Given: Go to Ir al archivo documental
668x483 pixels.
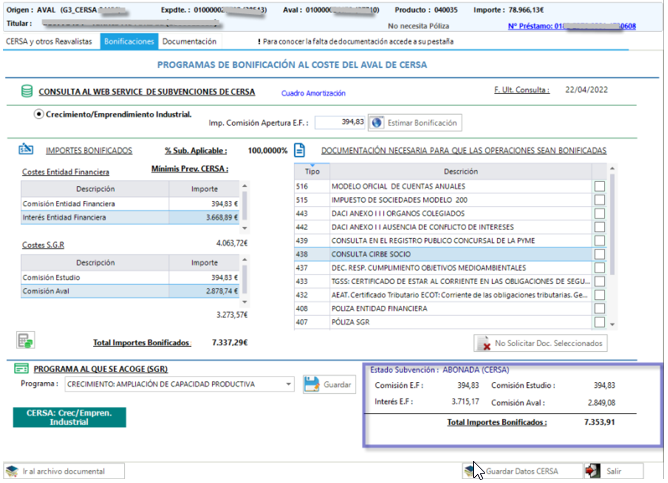Looking at the screenshot, I should point(64,470).
